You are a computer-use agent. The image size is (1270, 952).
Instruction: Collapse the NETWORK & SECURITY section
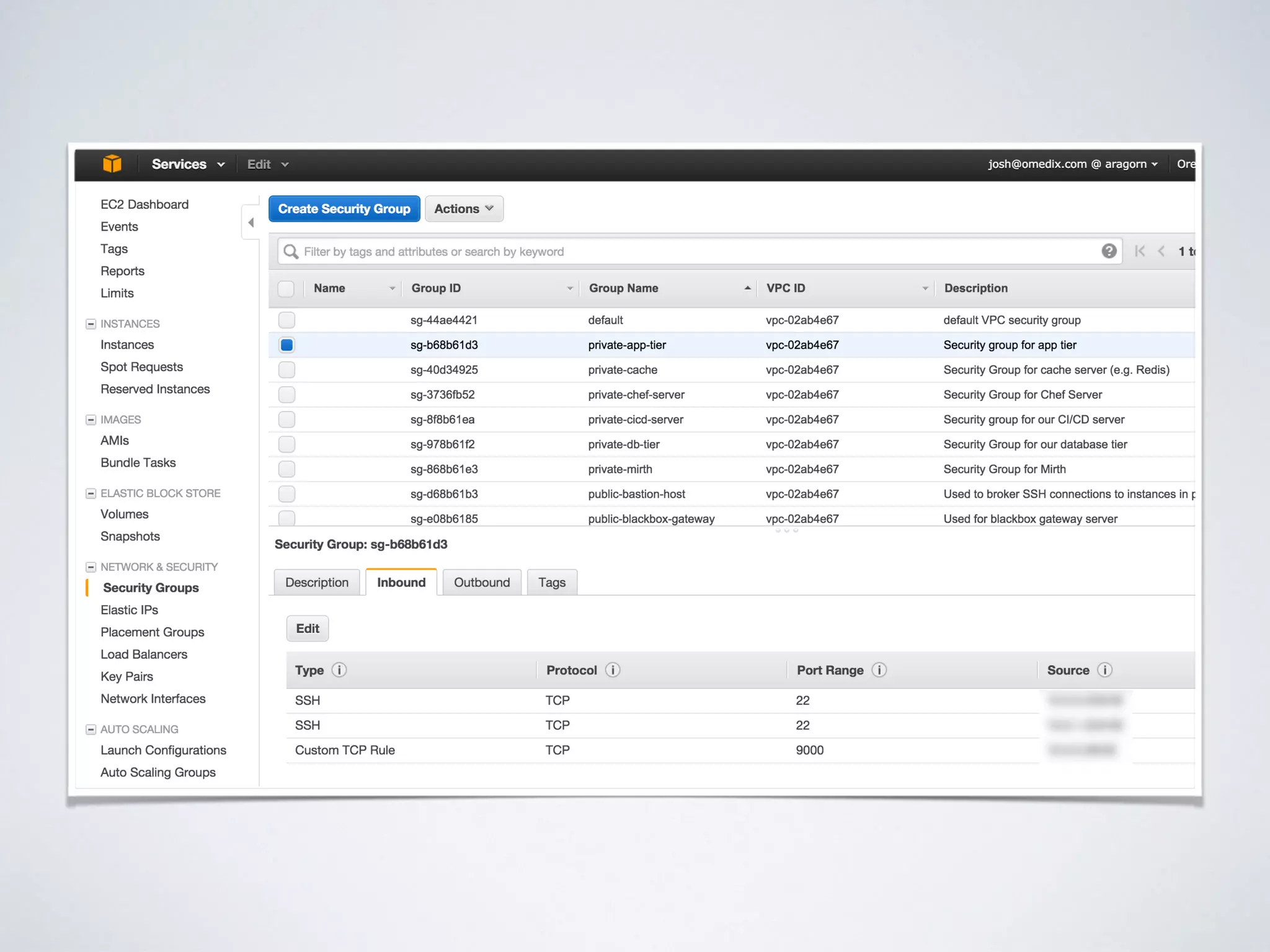(91, 567)
